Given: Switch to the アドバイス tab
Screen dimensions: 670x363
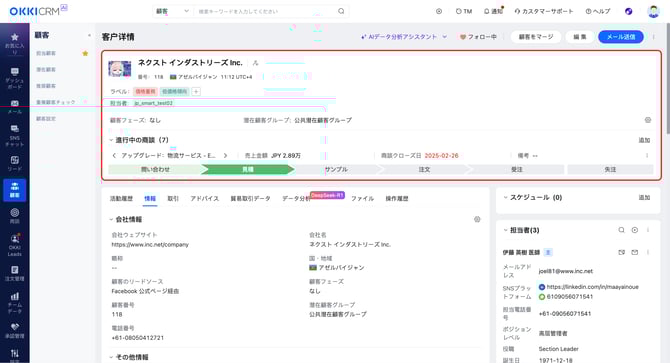Looking at the screenshot, I should (205, 199).
